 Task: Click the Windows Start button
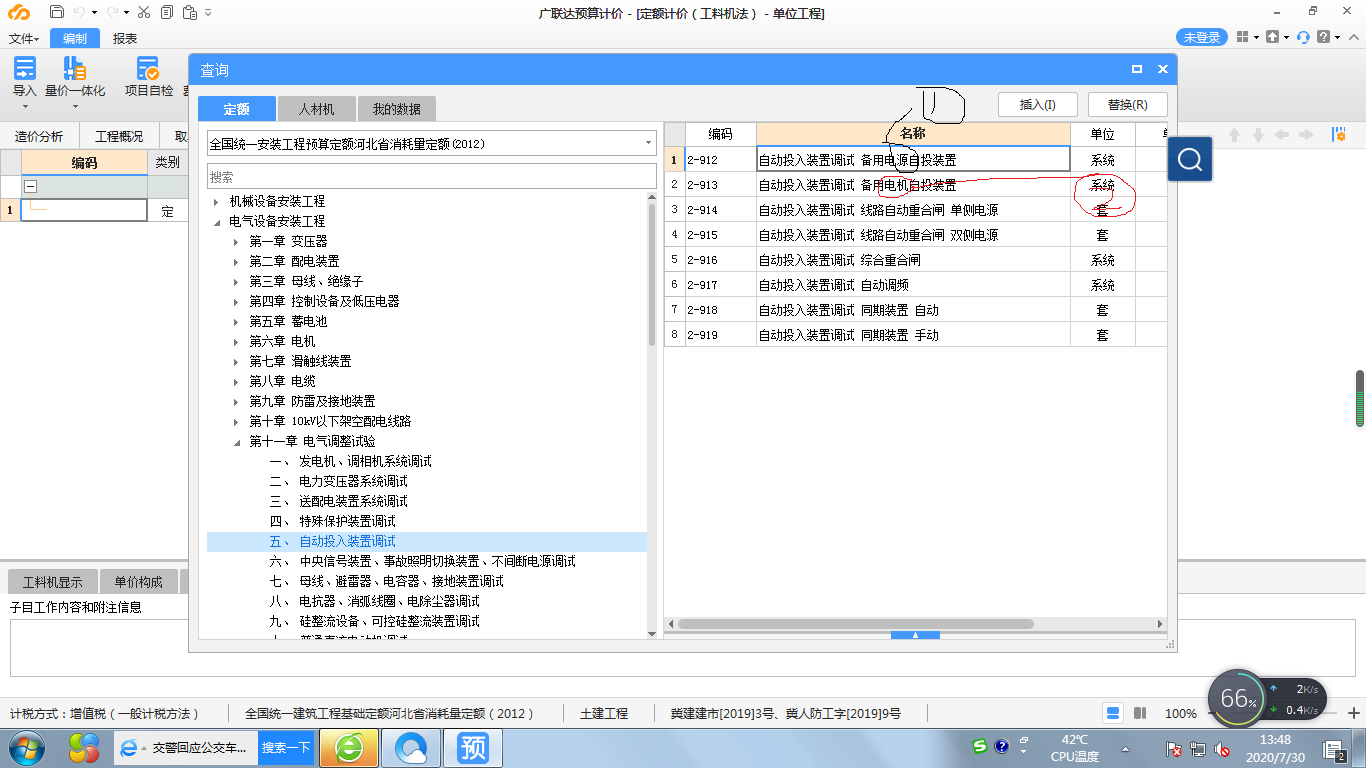pos(26,747)
